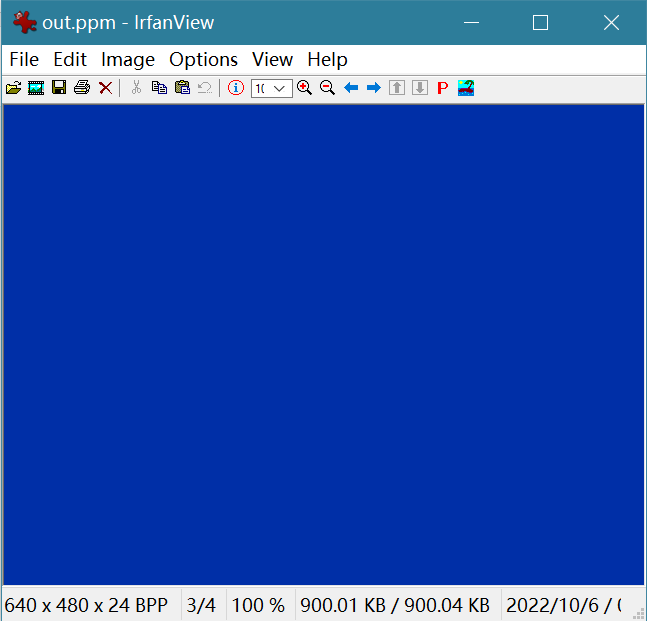
Task: Click the 640 x 480 x 24 BPP status field
Action: pos(87,605)
